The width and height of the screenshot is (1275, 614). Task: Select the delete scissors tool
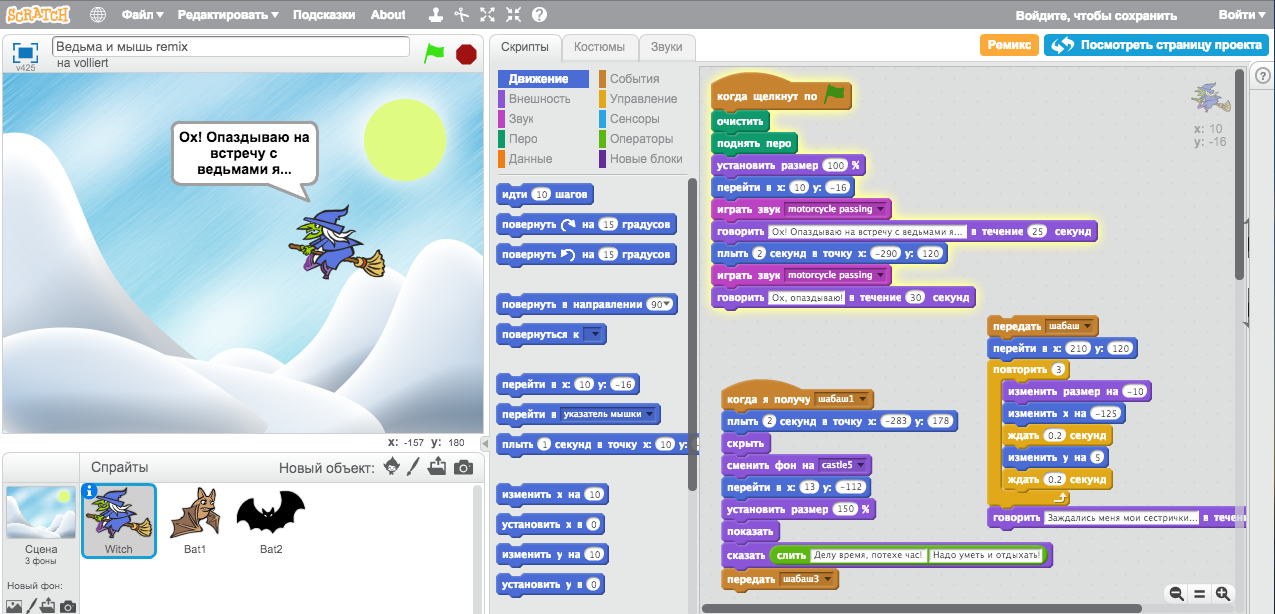(x=461, y=15)
